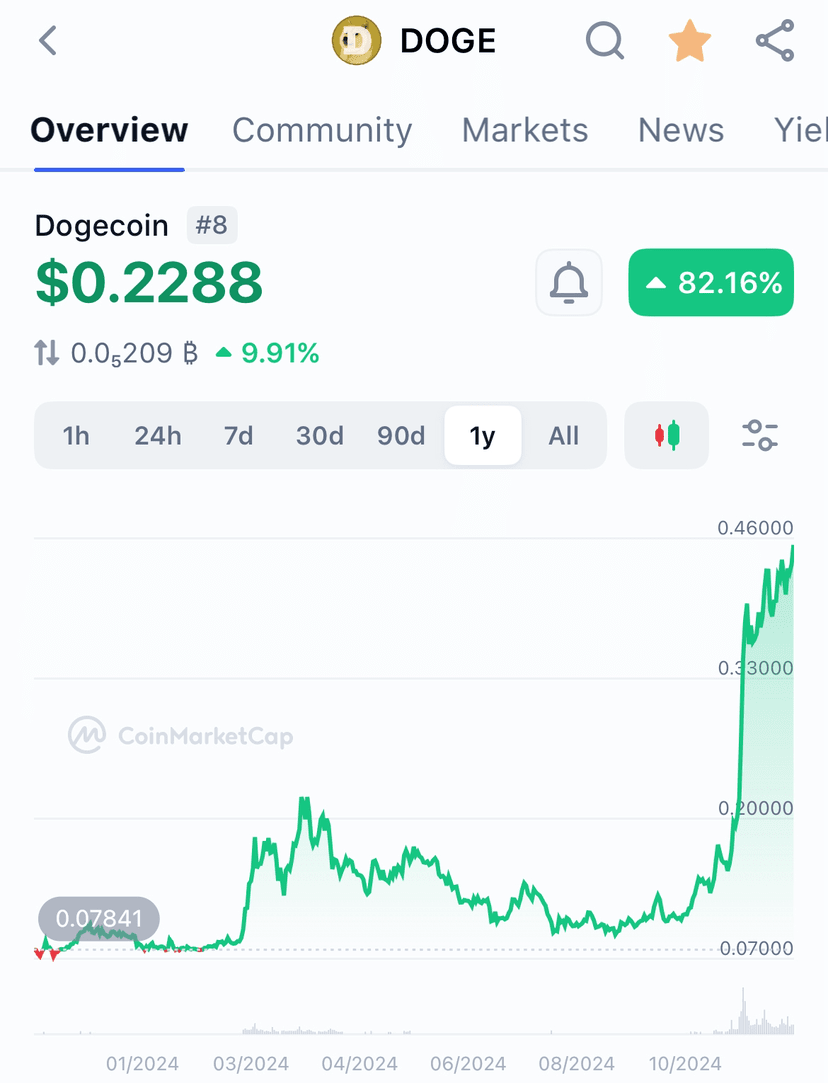Viewport: 828px width, 1083px height.
Task: Tap the $0.2288 price value
Action: click(x=149, y=282)
